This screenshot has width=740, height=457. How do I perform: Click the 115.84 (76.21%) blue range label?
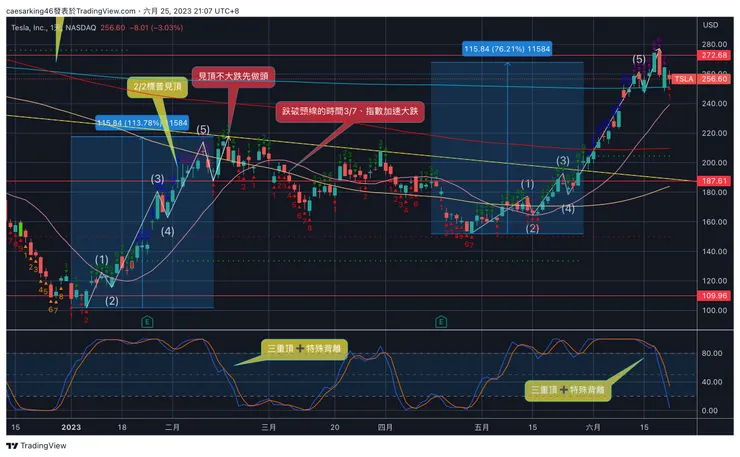507,49
